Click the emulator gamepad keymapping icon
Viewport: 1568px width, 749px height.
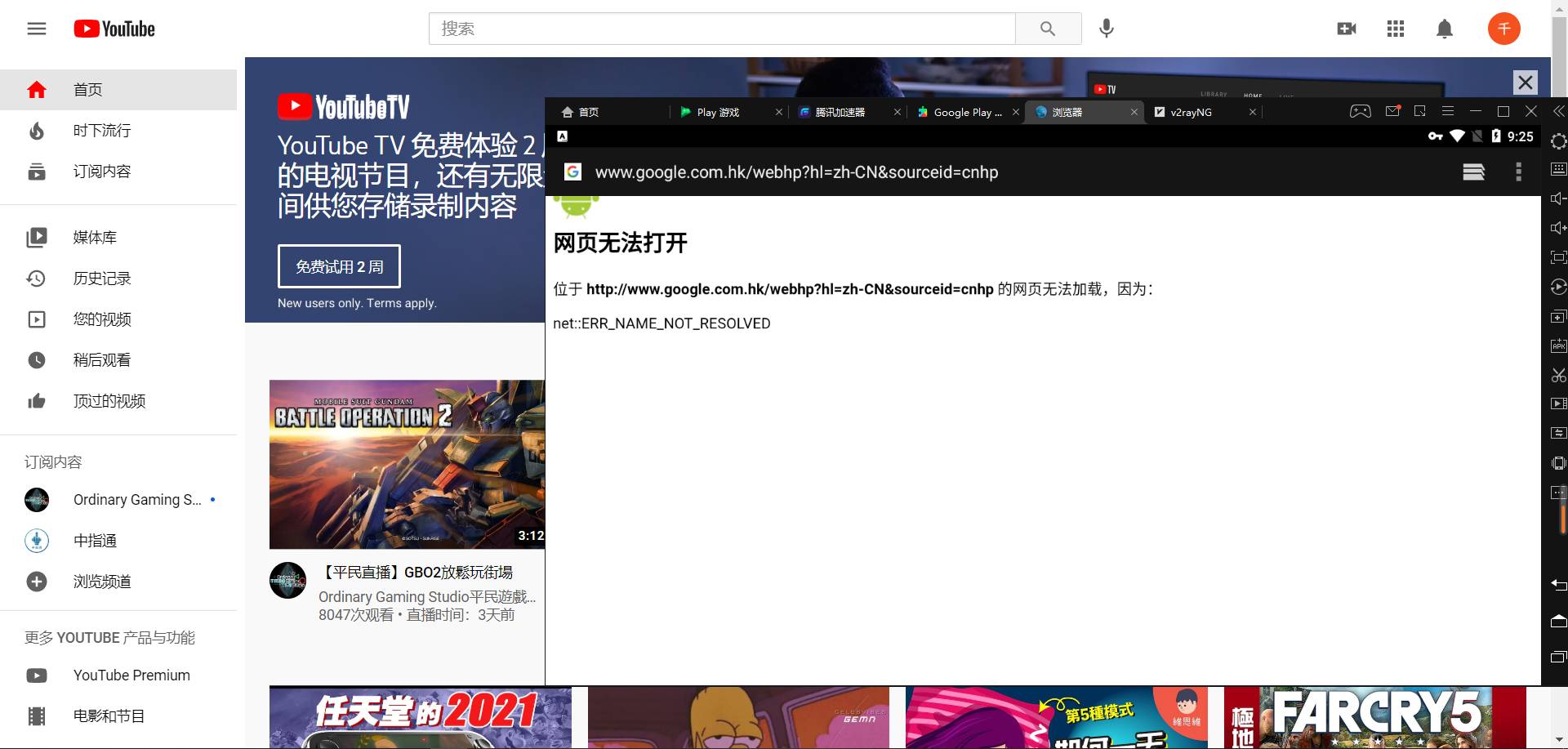click(1360, 111)
